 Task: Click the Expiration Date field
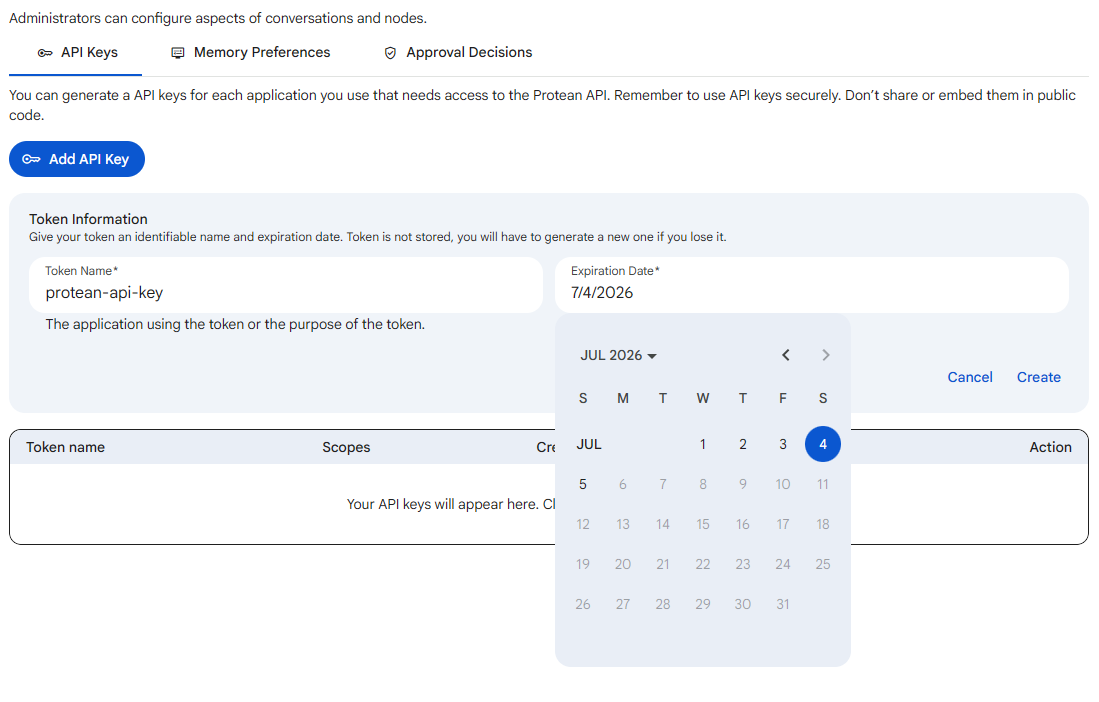[x=812, y=285]
